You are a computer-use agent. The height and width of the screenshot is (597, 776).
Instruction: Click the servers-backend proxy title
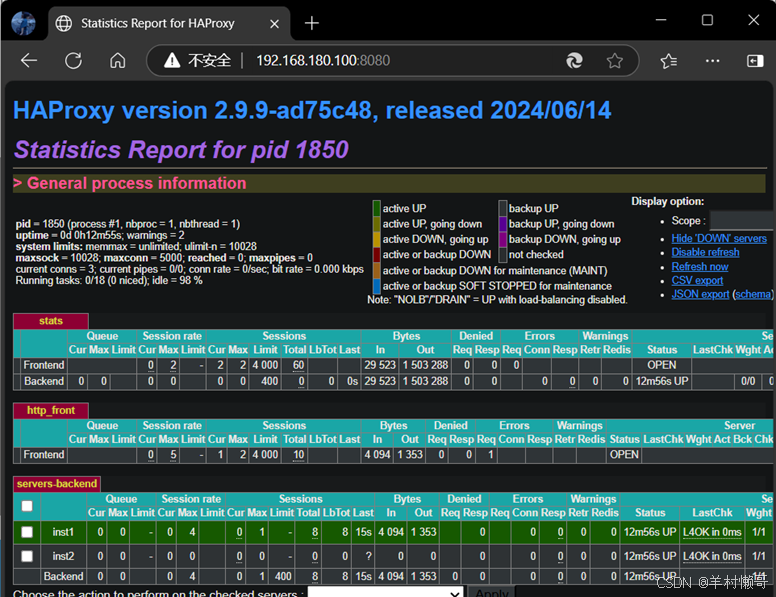pyautogui.click(x=56, y=484)
